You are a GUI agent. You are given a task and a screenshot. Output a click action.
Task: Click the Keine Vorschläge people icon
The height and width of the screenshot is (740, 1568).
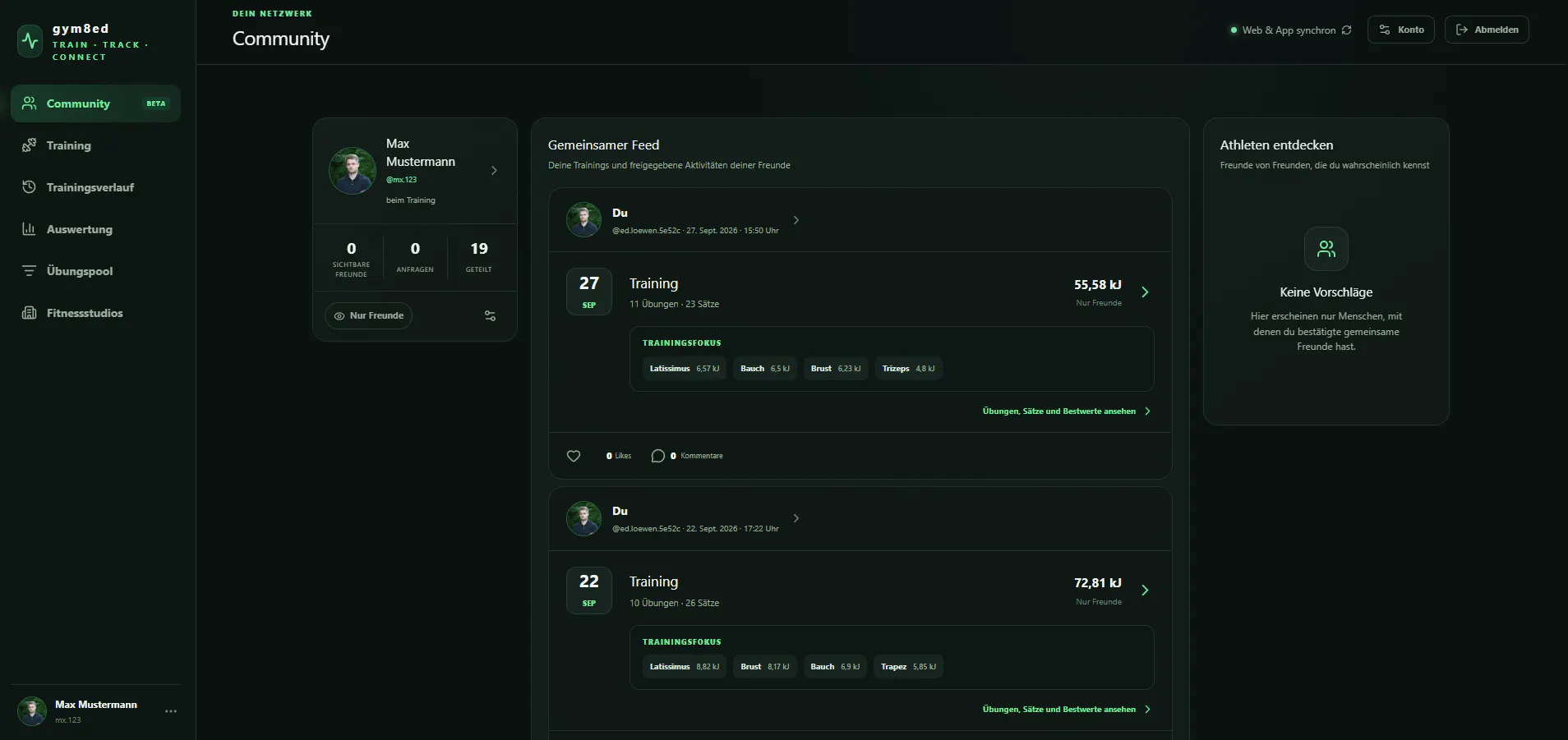coord(1326,249)
